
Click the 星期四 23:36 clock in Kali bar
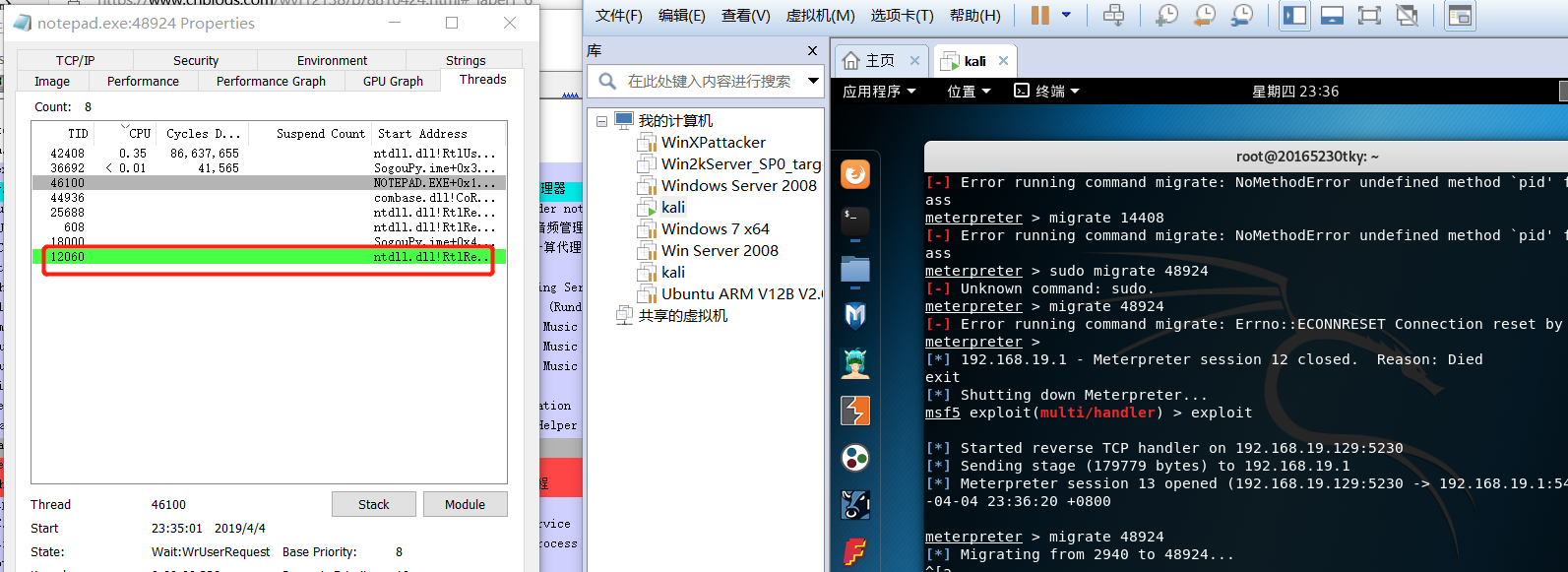pyautogui.click(x=1295, y=92)
